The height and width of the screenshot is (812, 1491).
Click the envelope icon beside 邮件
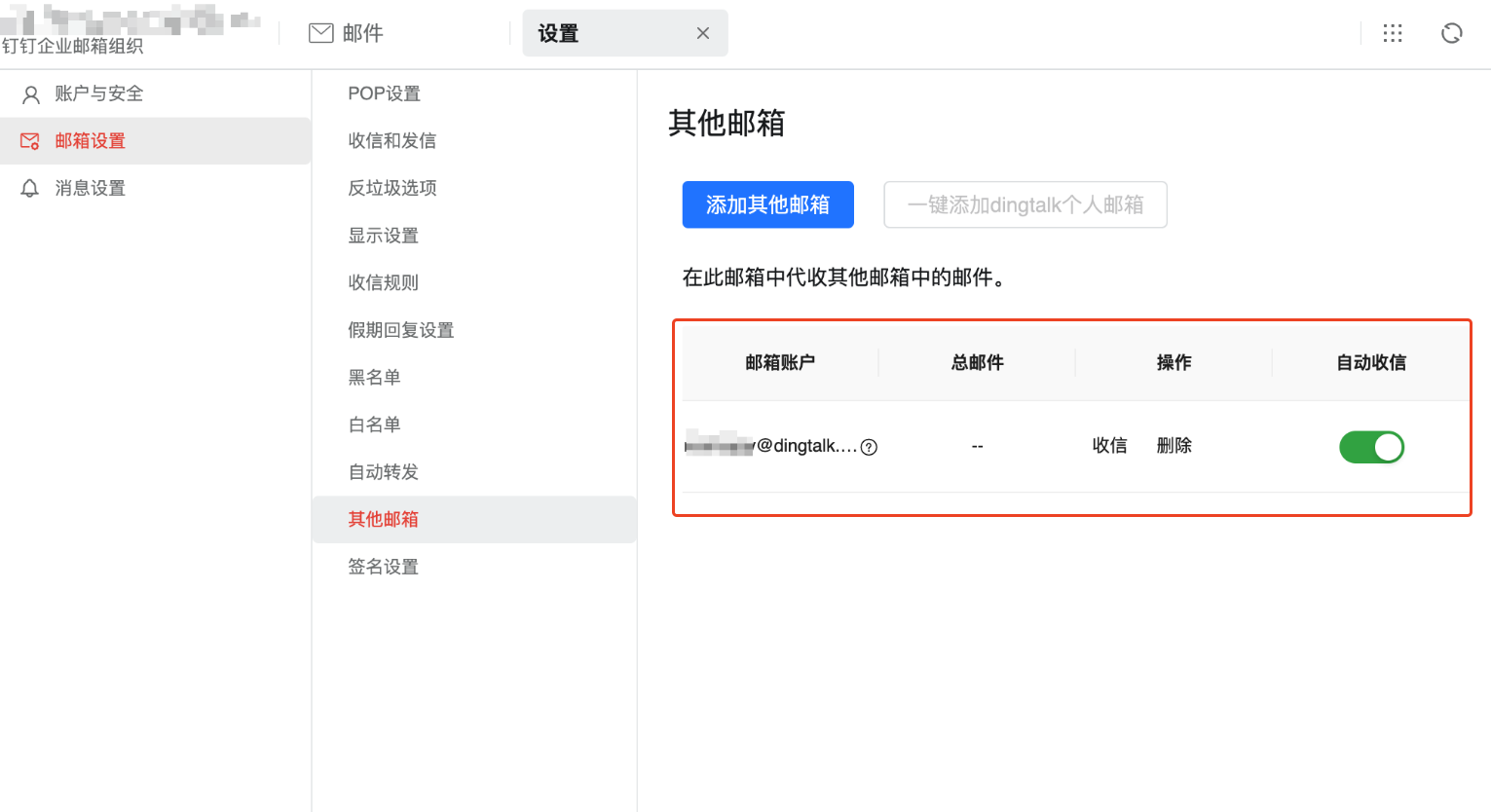(x=321, y=33)
